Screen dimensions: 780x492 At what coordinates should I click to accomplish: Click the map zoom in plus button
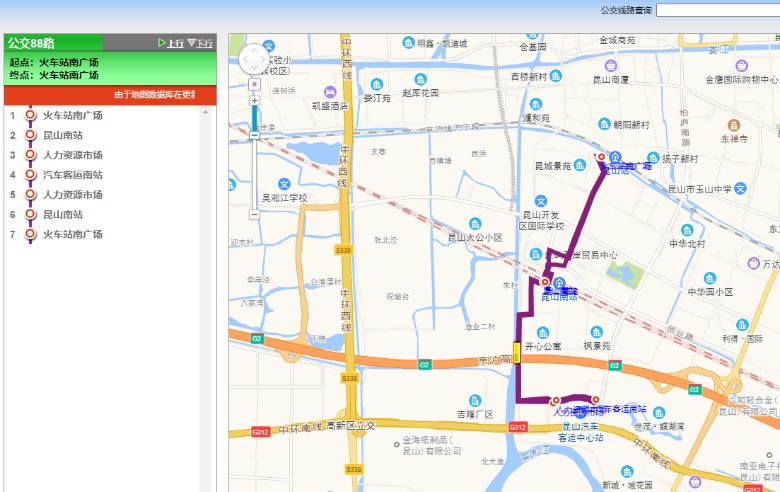pyautogui.click(x=254, y=101)
